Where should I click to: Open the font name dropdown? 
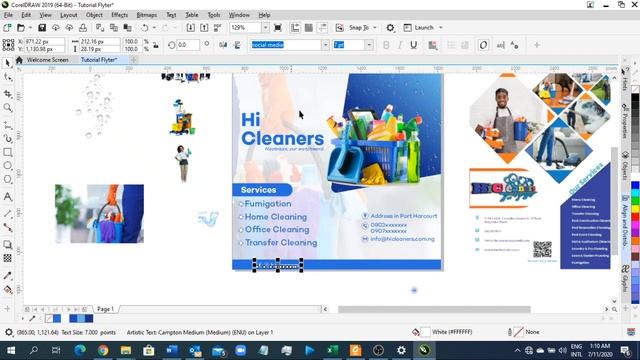(325, 45)
